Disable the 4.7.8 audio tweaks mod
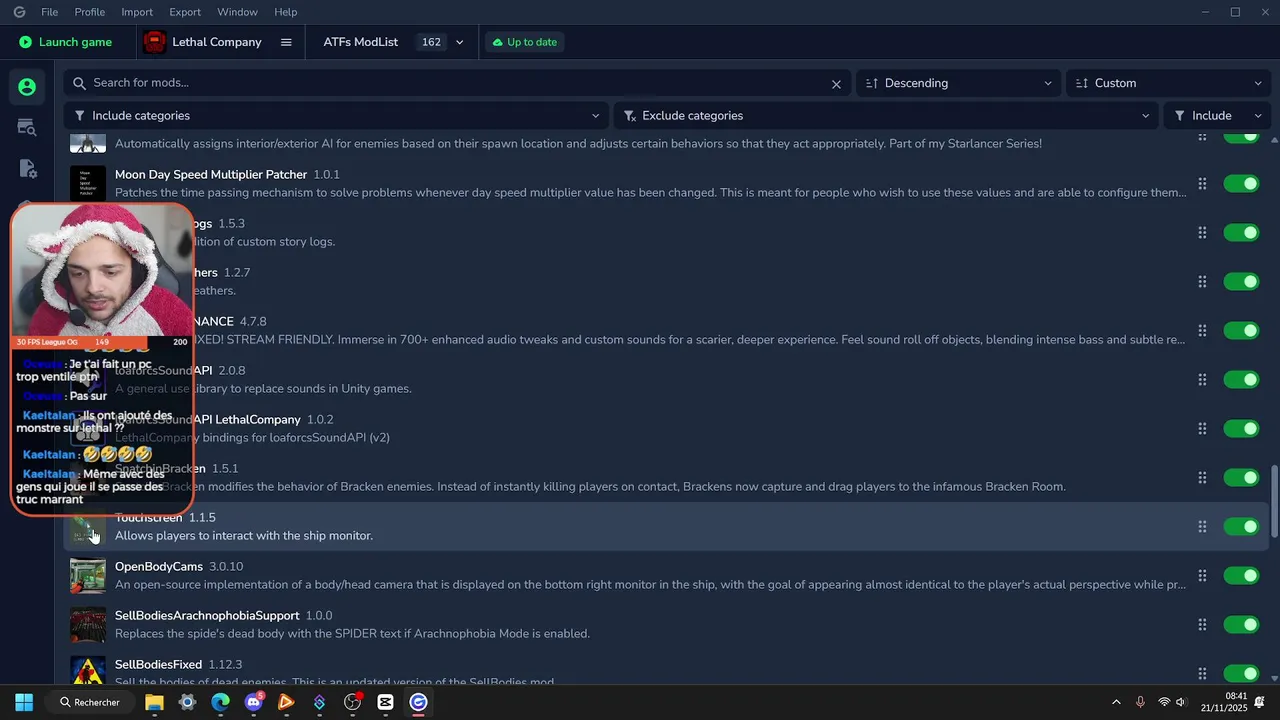The image size is (1280, 720). tap(1241, 331)
